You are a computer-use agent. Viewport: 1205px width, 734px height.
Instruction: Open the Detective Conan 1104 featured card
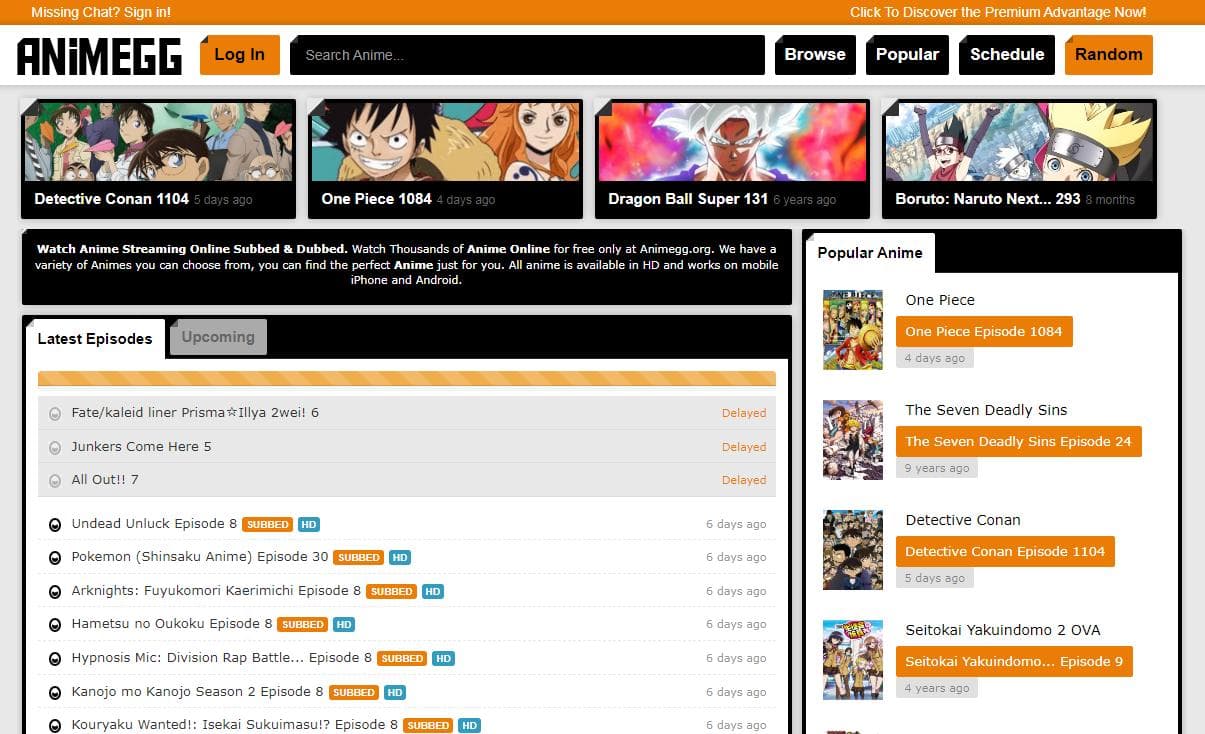pos(158,159)
